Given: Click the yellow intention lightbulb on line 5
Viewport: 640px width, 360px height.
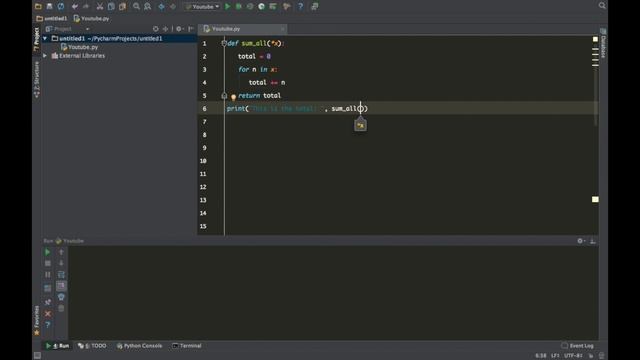Looking at the screenshot, I should [233, 97].
